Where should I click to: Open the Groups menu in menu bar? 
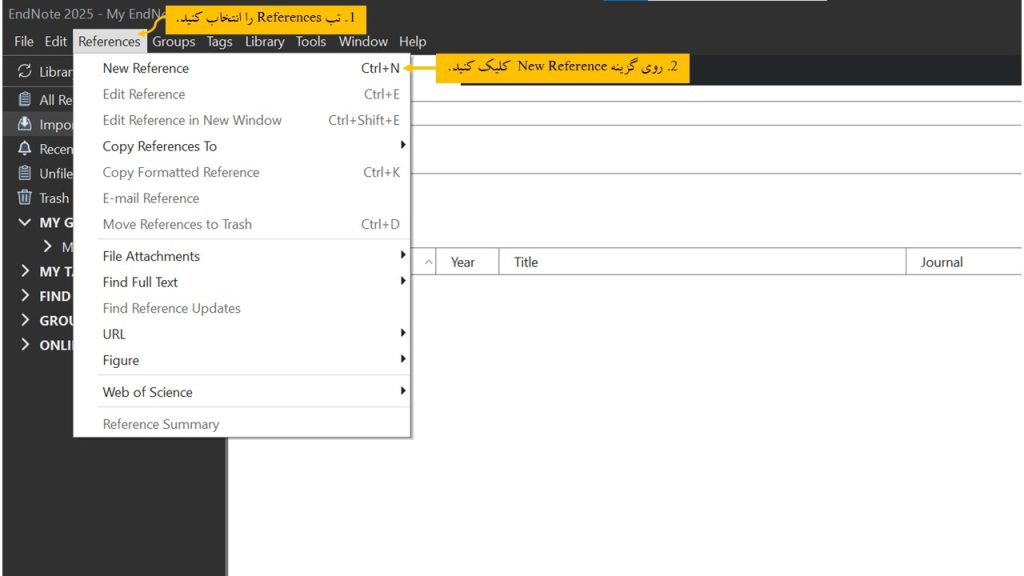tap(173, 42)
